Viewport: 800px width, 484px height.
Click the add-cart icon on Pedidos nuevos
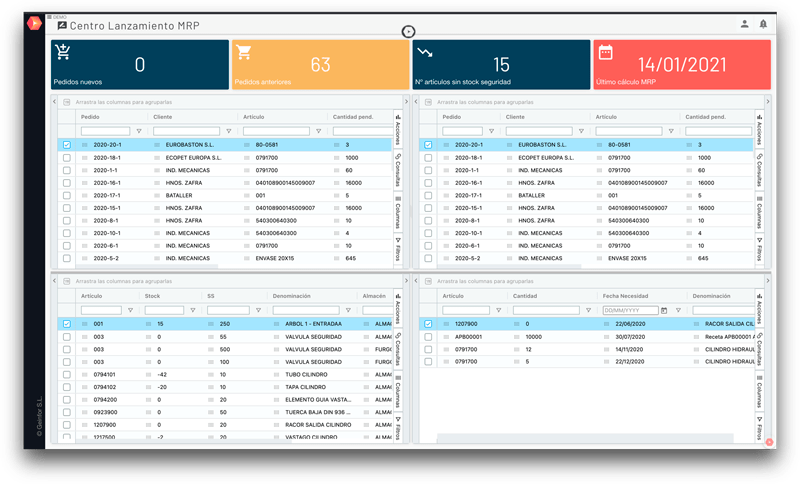[x=63, y=53]
